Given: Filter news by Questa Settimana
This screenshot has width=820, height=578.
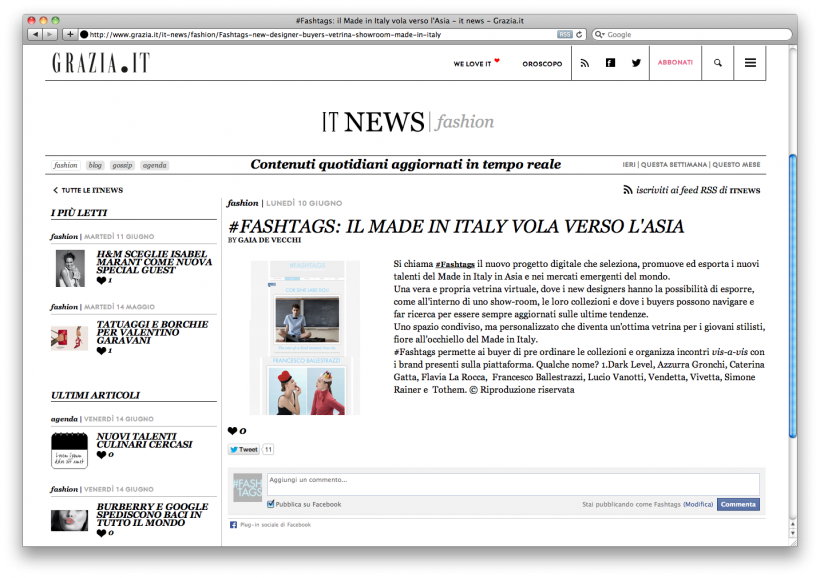Looking at the screenshot, I should pyautogui.click(x=674, y=165).
